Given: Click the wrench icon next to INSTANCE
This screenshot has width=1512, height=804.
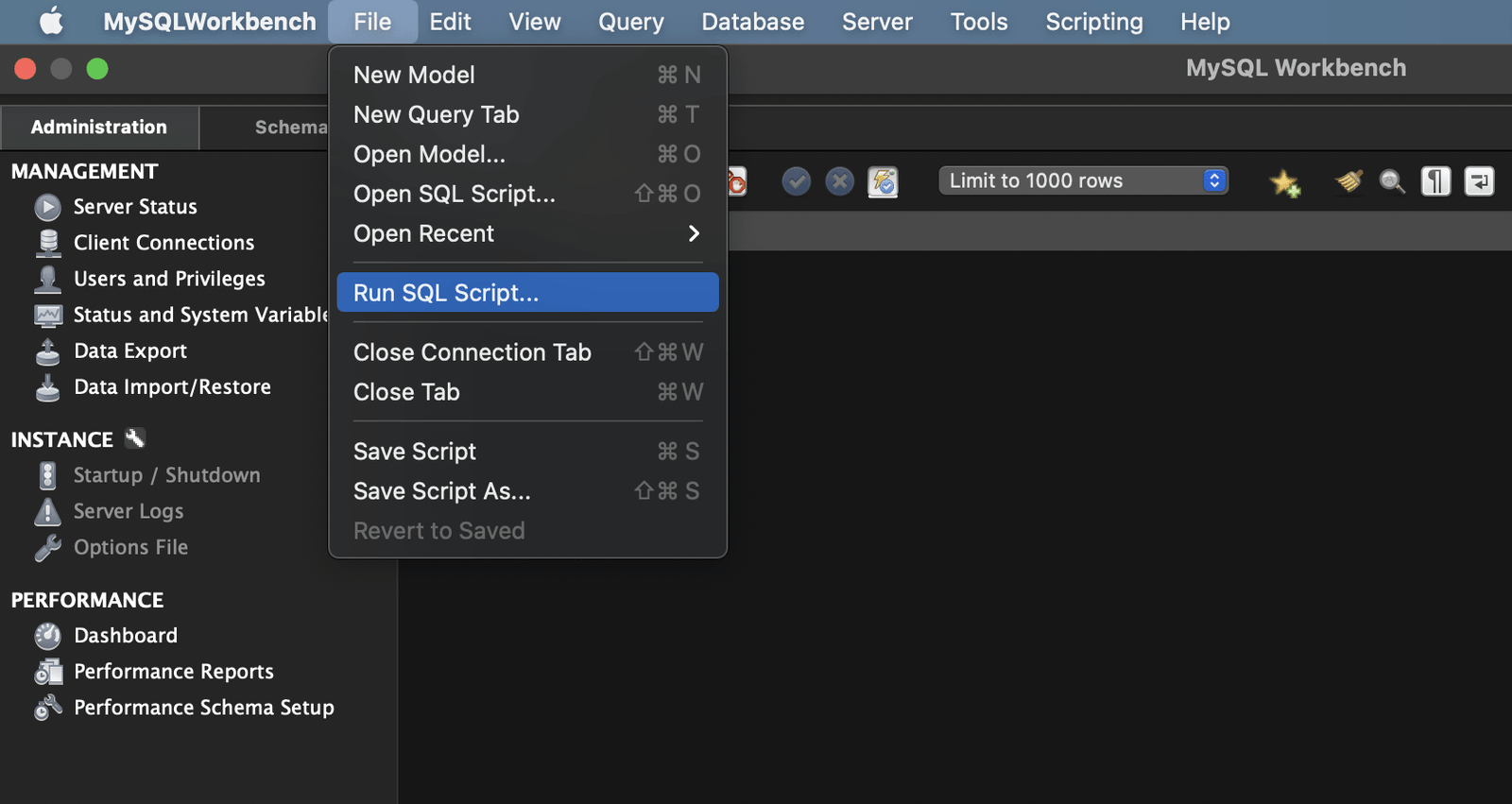Looking at the screenshot, I should 135,438.
